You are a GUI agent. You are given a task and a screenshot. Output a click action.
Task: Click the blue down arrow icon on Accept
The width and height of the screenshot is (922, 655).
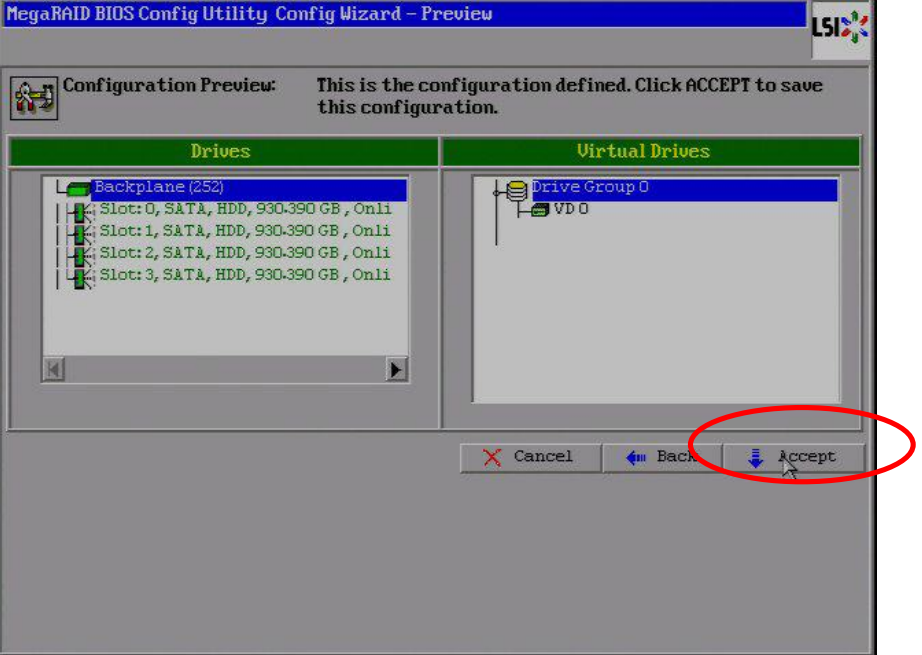[756, 457]
